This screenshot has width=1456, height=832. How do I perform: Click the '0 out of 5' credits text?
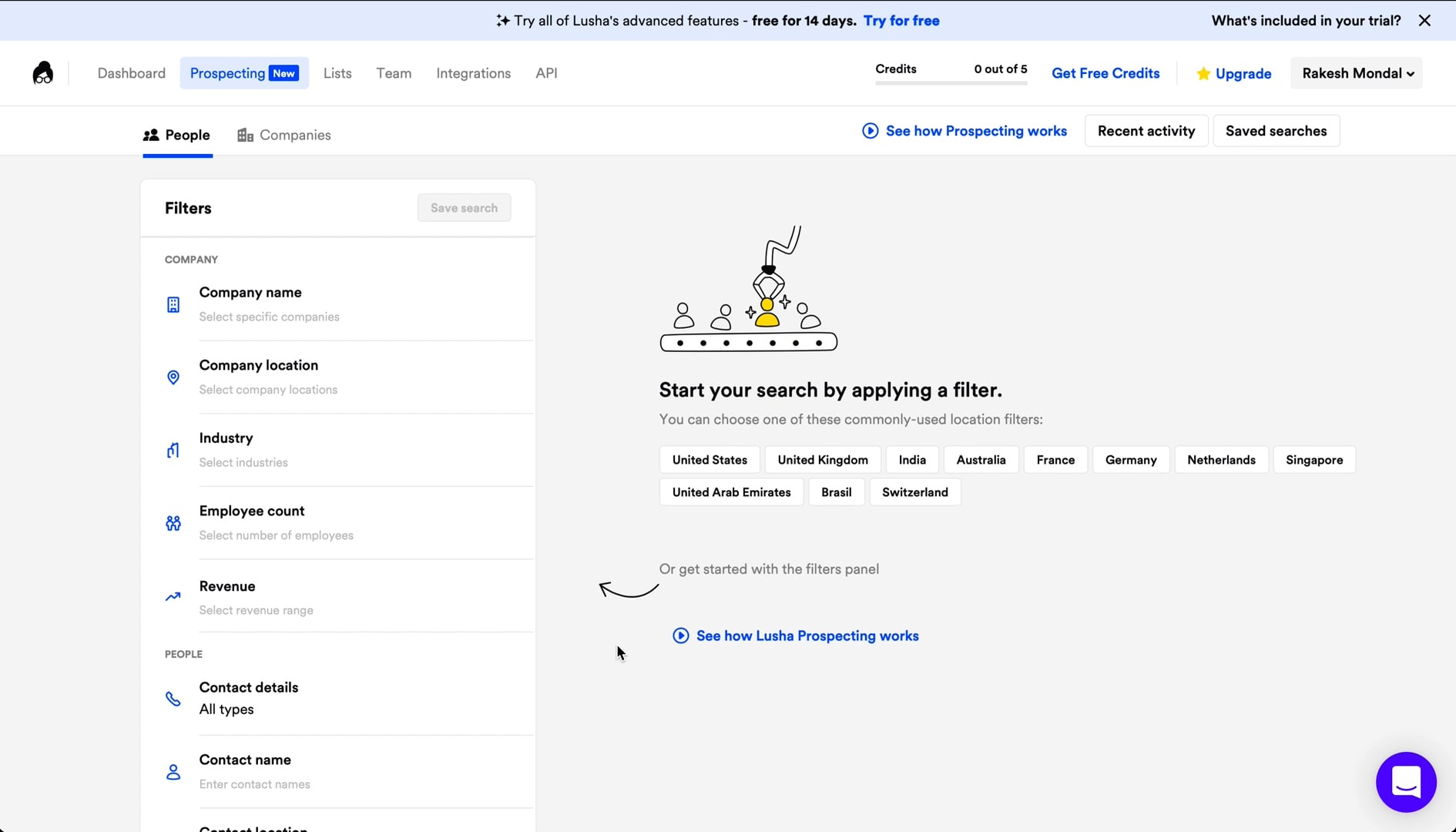click(1000, 69)
